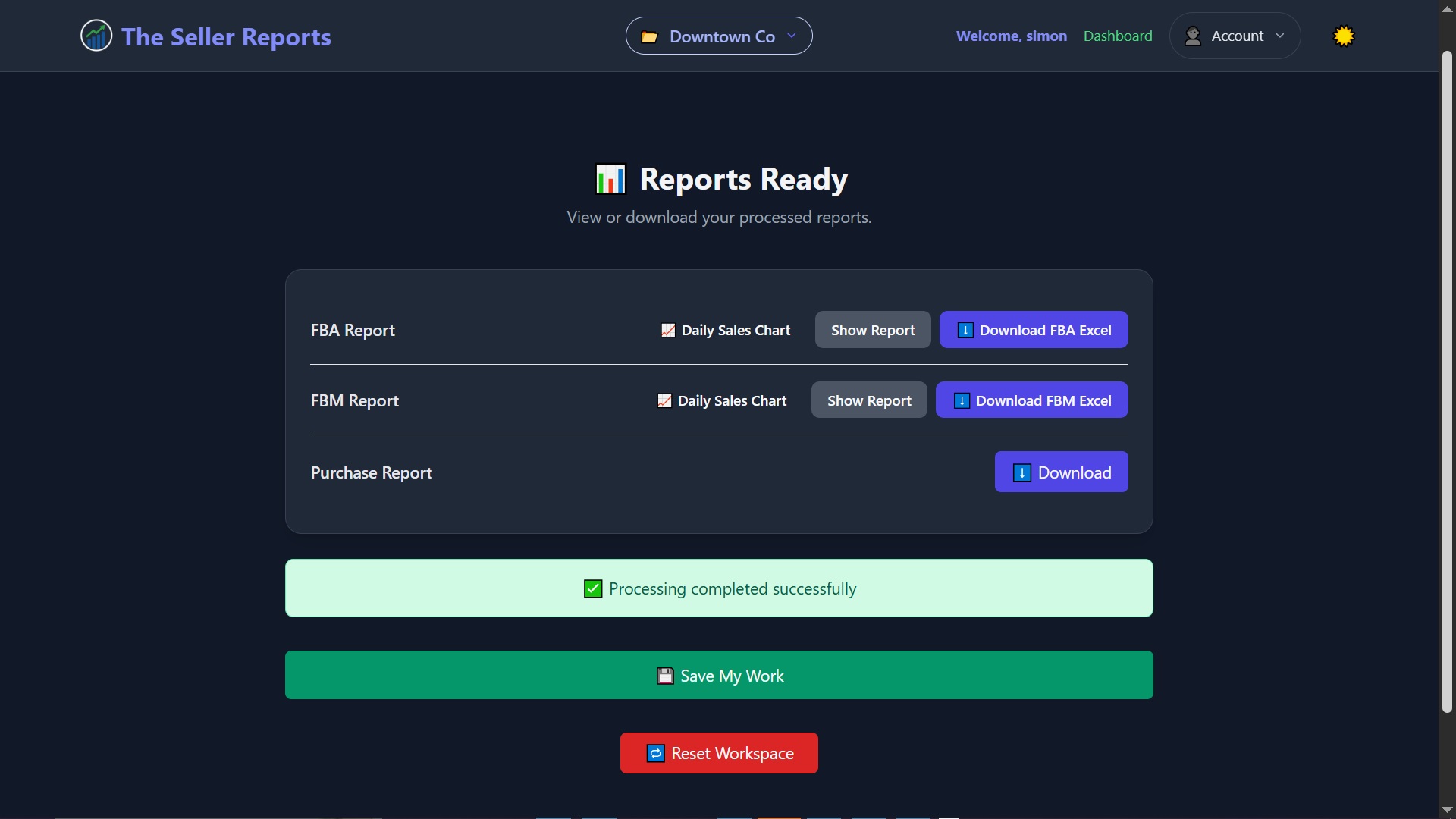Screen dimensions: 1456x819
Task: Click the FBM Daily Sales Chart icon
Action: (x=664, y=400)
